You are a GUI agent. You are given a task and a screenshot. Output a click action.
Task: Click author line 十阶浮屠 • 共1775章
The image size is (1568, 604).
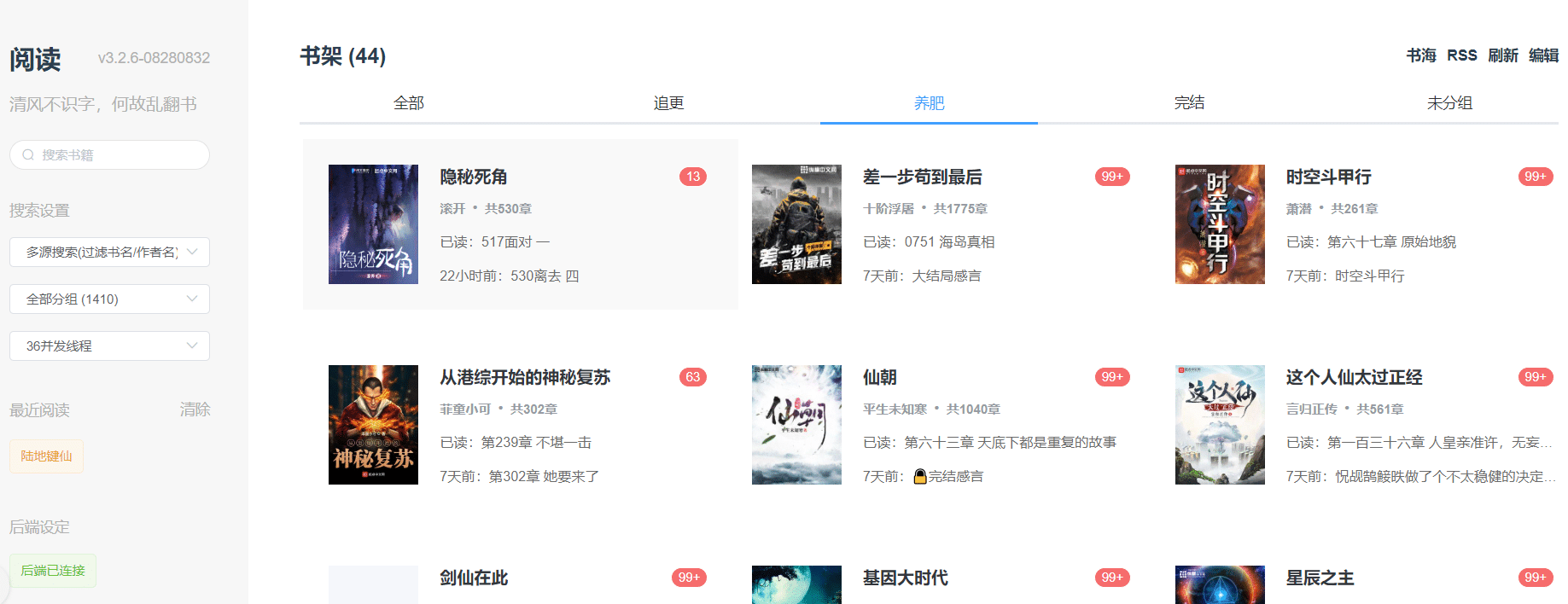(x=925, y=209)
